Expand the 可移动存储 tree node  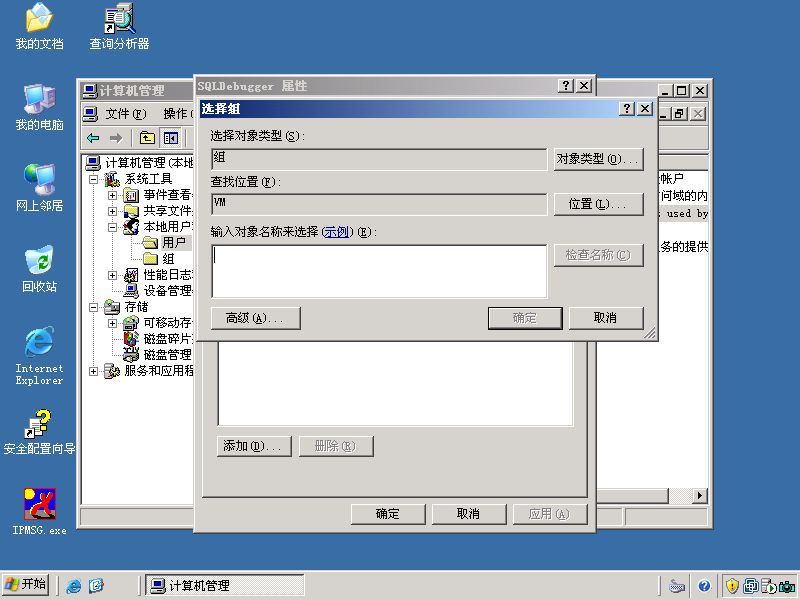point(112,323)
